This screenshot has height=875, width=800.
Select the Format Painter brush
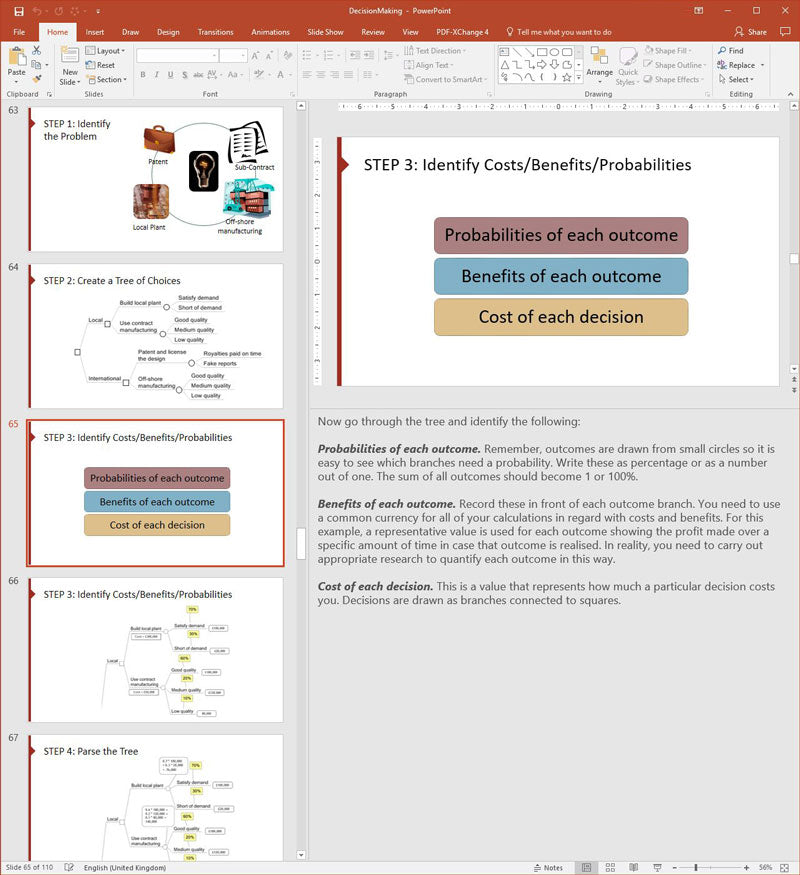pos(37,79)
